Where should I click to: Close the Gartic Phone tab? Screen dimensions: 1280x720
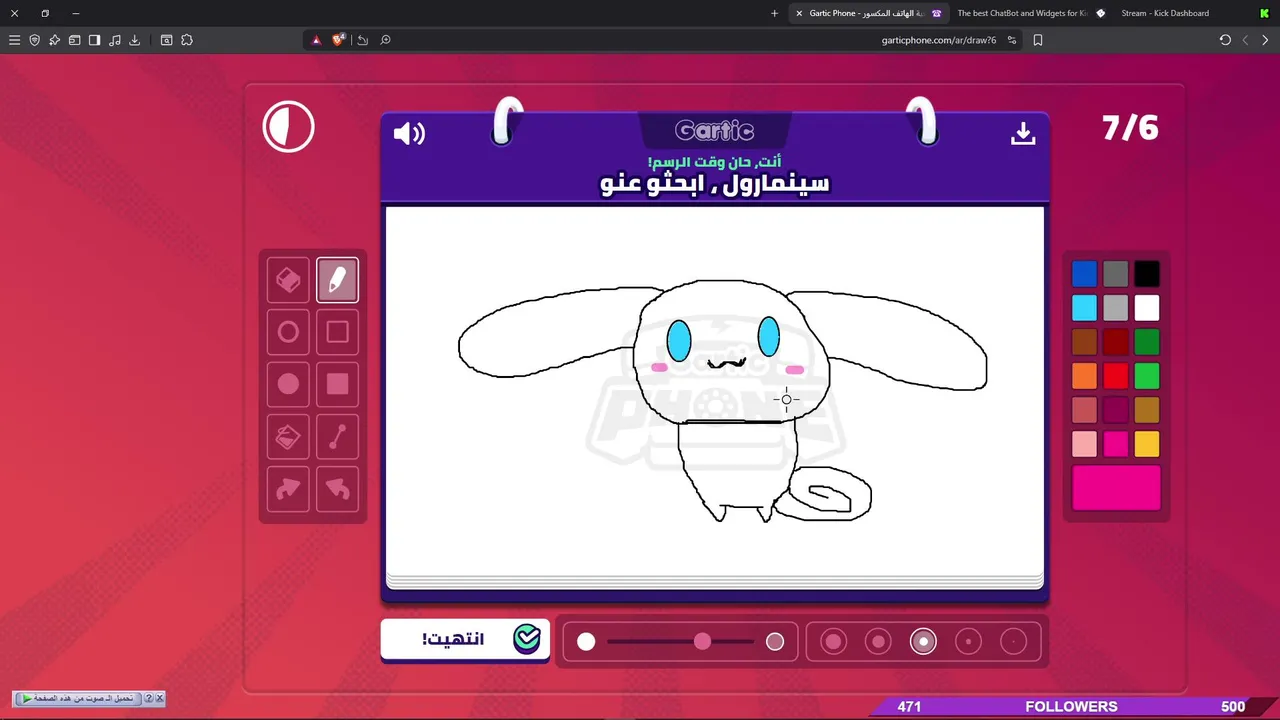[x=799, y=13]
